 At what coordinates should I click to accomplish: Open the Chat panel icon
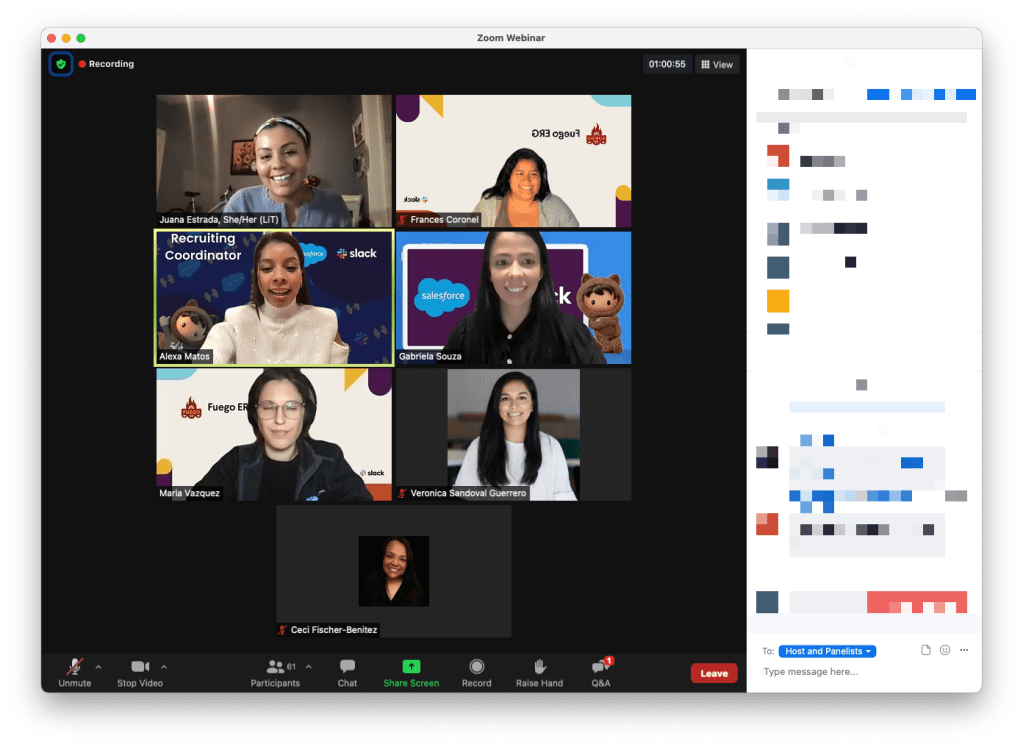pyautogui.click(x=347, y=667)
